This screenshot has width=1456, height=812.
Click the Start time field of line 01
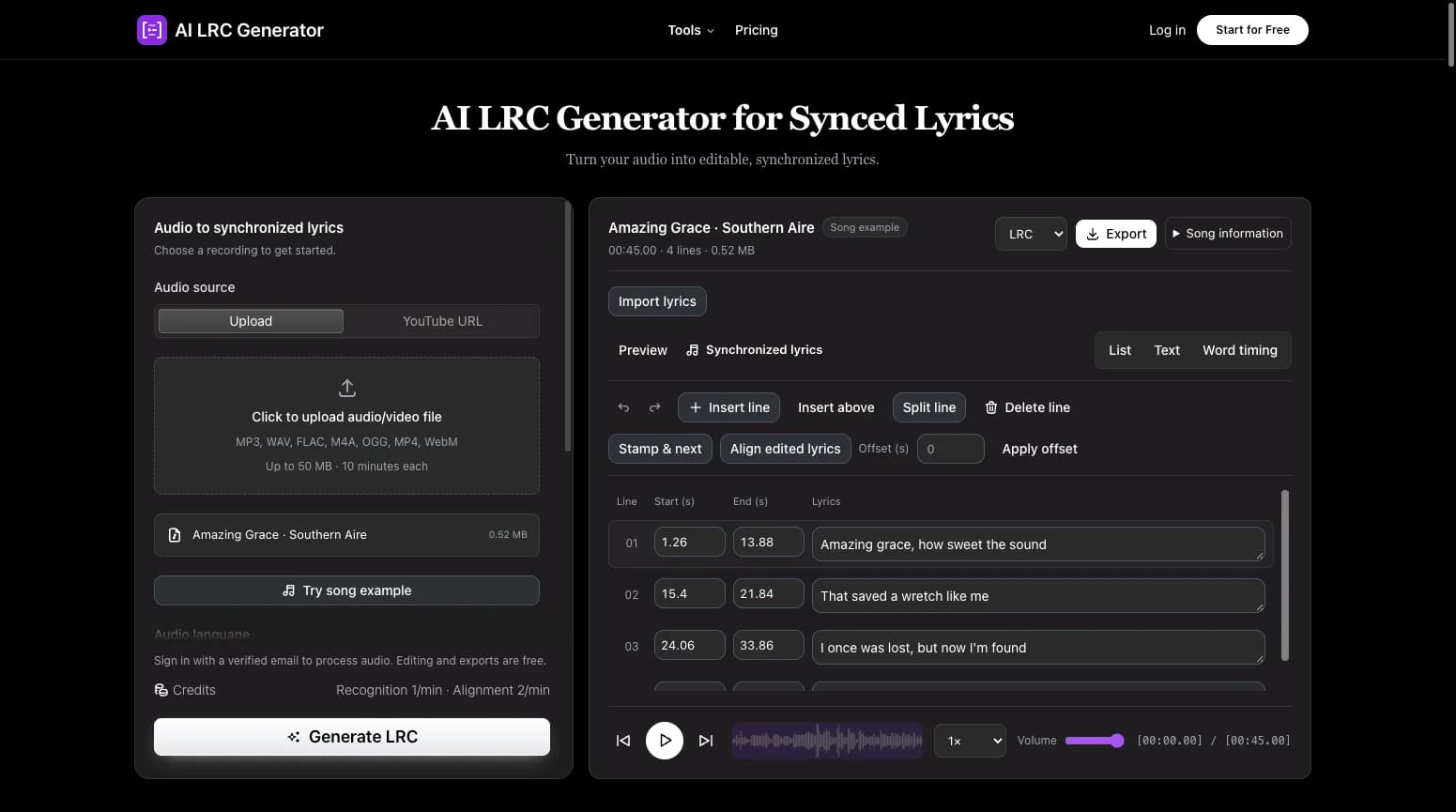(690, 542)
